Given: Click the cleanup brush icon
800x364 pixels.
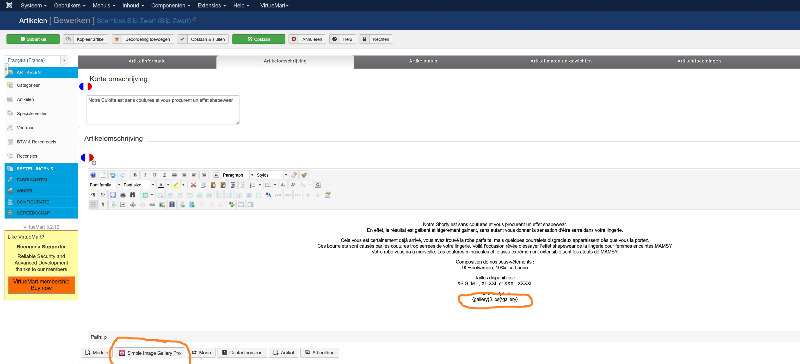Looking at the screenshot, I should (x=304, y=175).
